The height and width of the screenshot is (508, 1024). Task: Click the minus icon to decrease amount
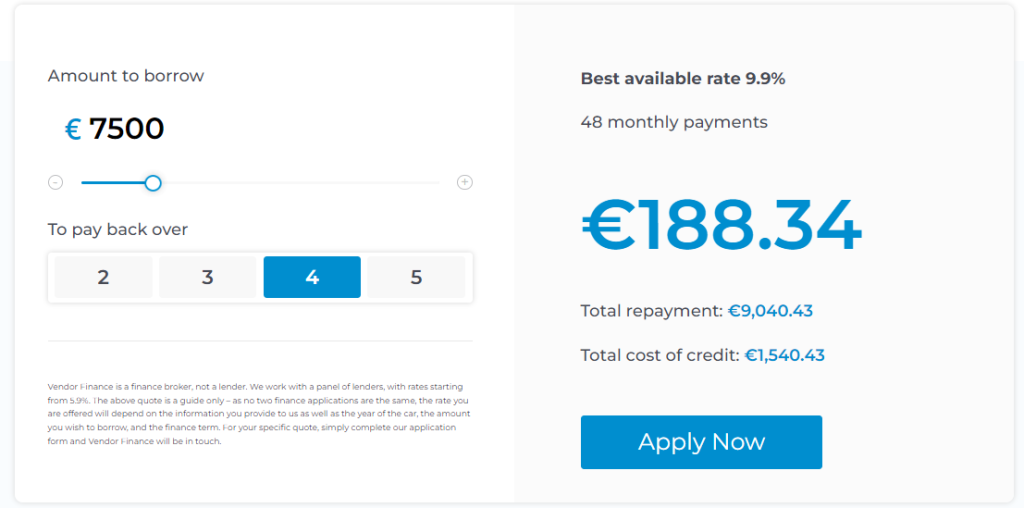point(56,183)
